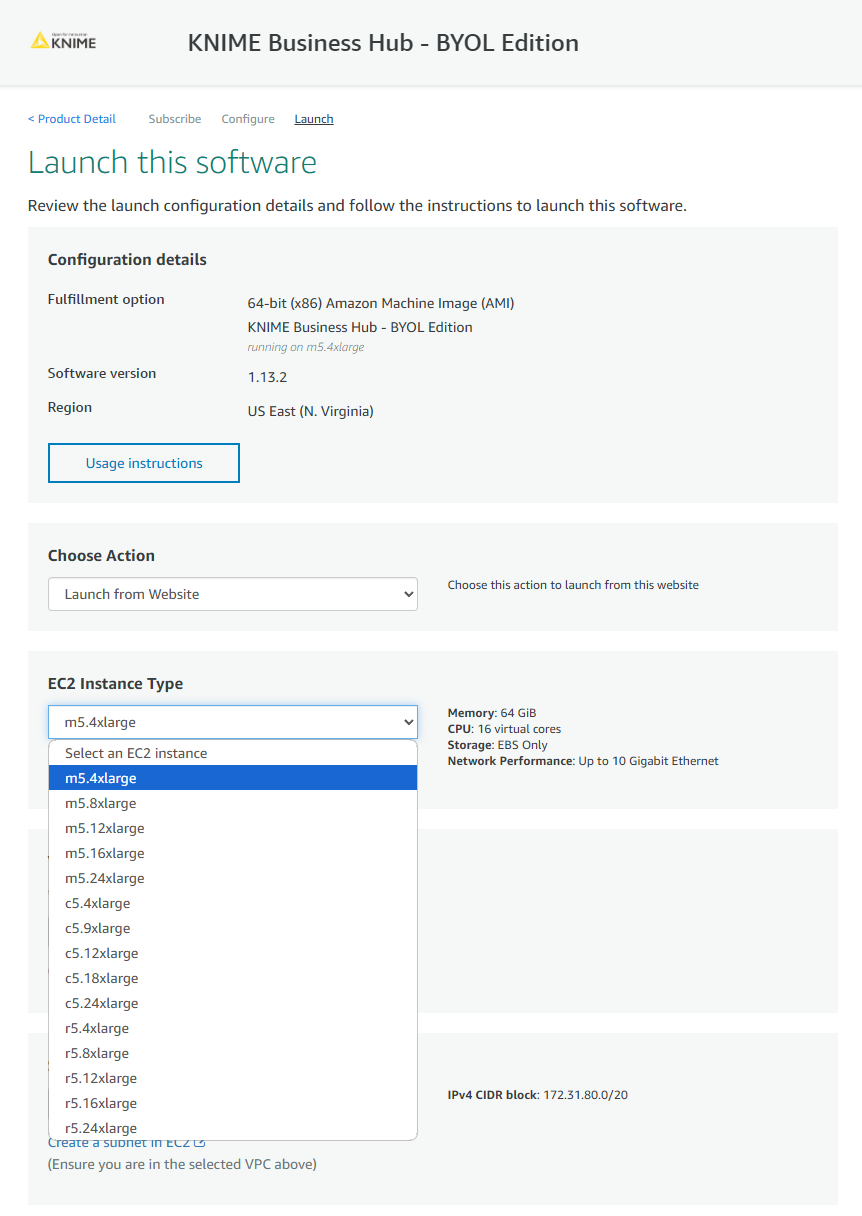This screenshot has height=1216, width=862.
Task: Click the external link icon beside subnet link
Action: 200,1143
